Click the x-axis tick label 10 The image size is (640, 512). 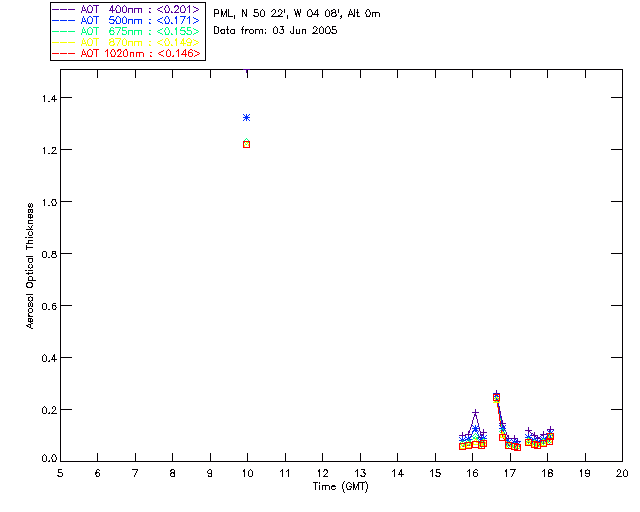point(247,473)
